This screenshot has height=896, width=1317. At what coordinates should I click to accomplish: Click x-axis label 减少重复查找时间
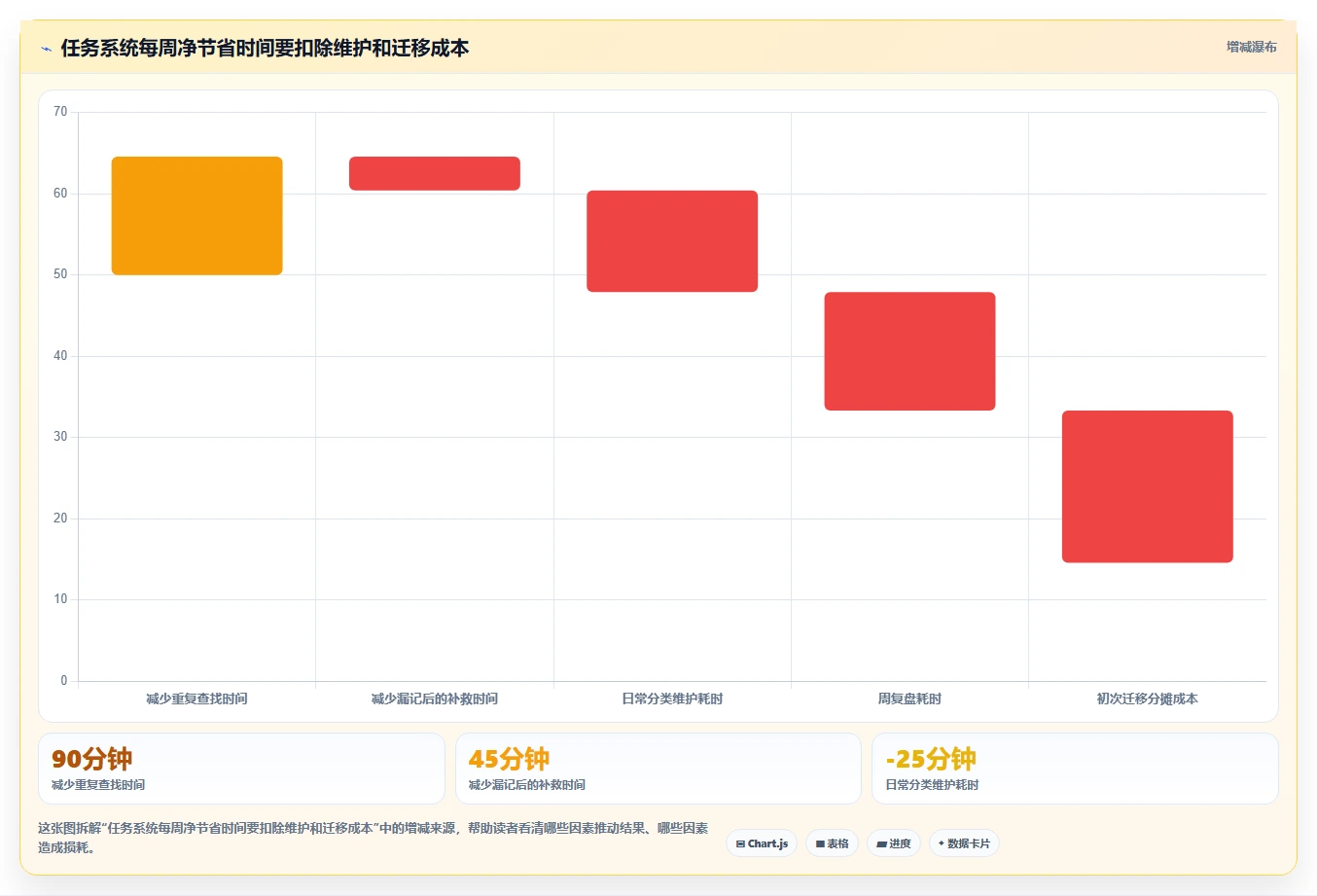197,699
